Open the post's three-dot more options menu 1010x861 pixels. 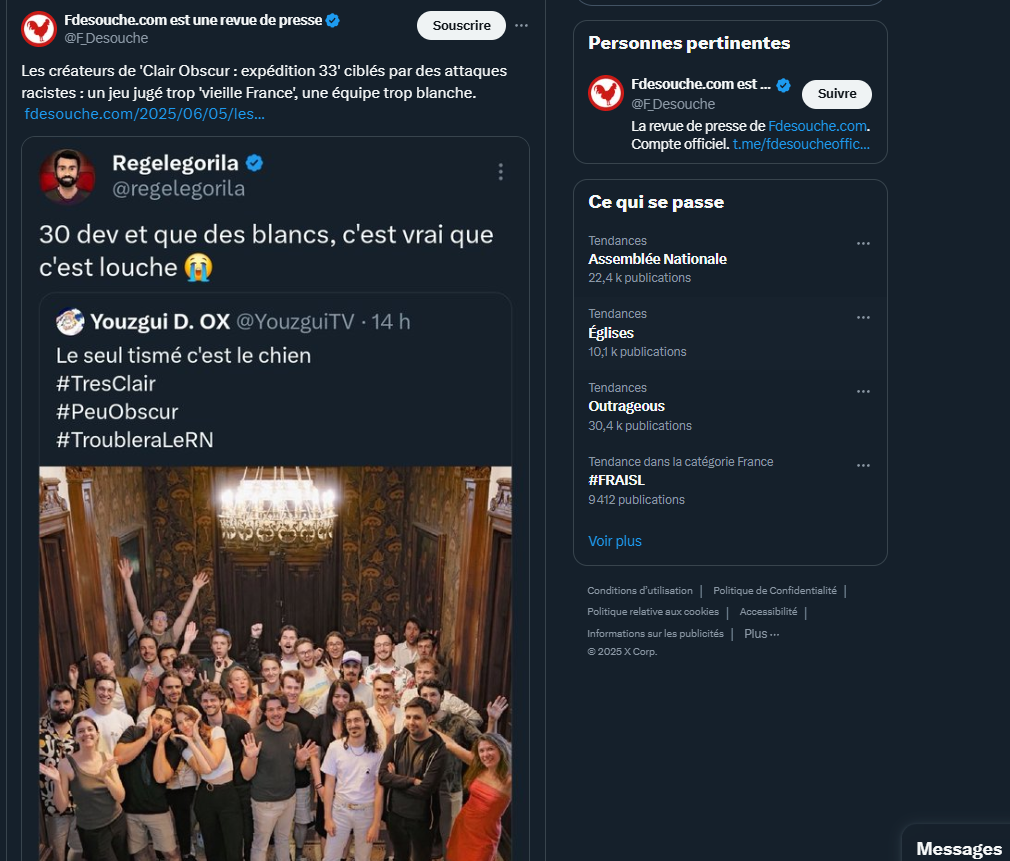521,25
